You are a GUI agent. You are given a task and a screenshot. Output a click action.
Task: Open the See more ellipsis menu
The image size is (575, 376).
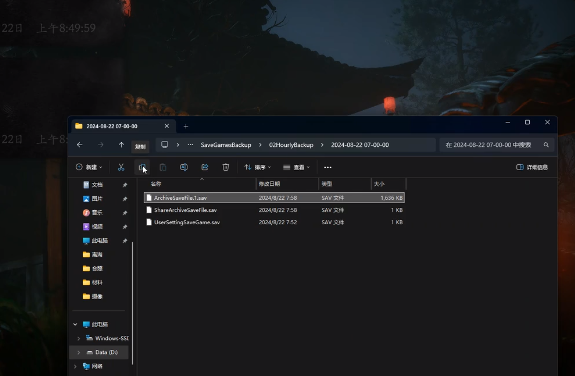click(x=327, y=167)
